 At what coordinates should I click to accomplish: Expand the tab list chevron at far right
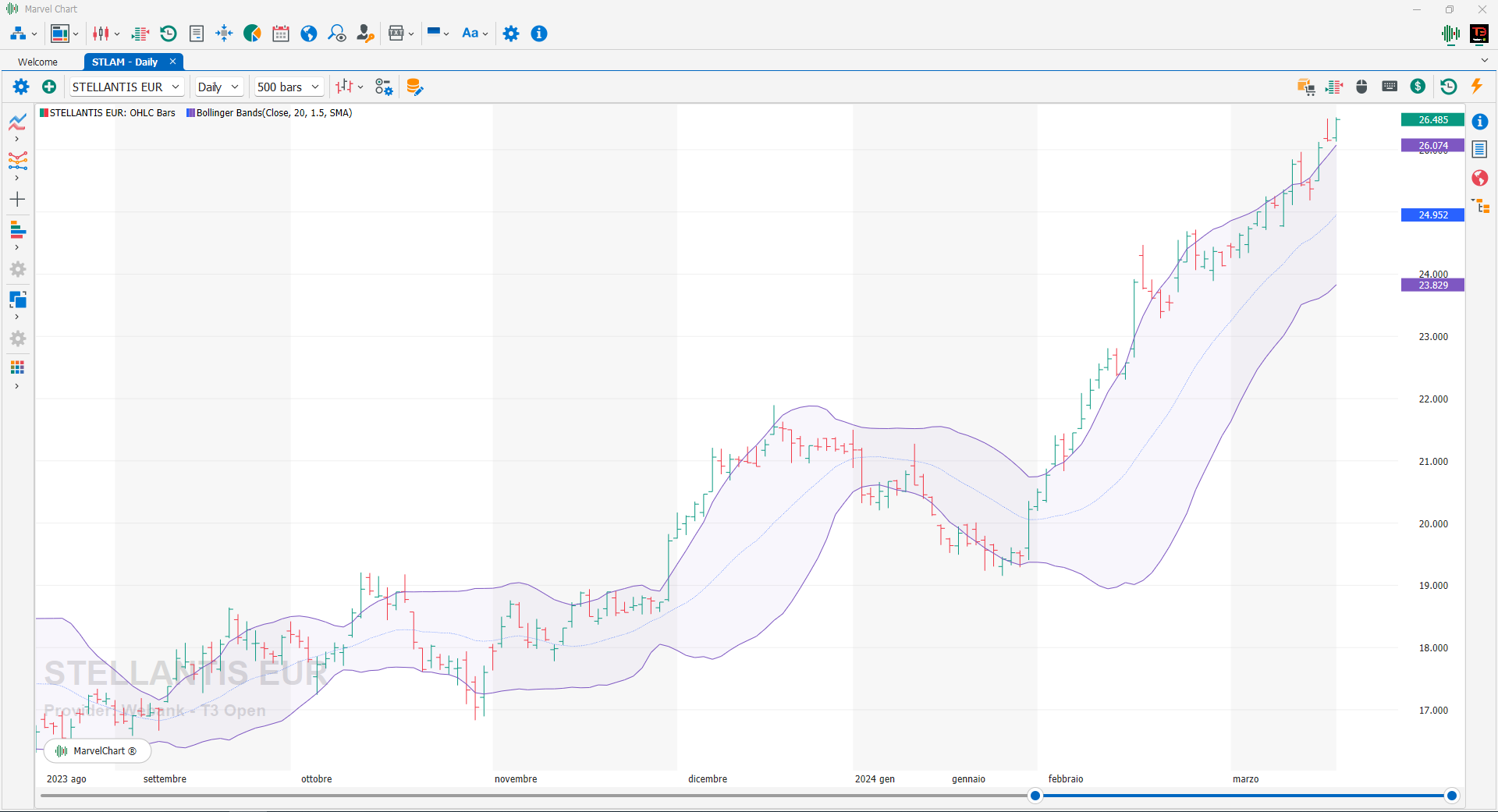tap(1484, 60)
